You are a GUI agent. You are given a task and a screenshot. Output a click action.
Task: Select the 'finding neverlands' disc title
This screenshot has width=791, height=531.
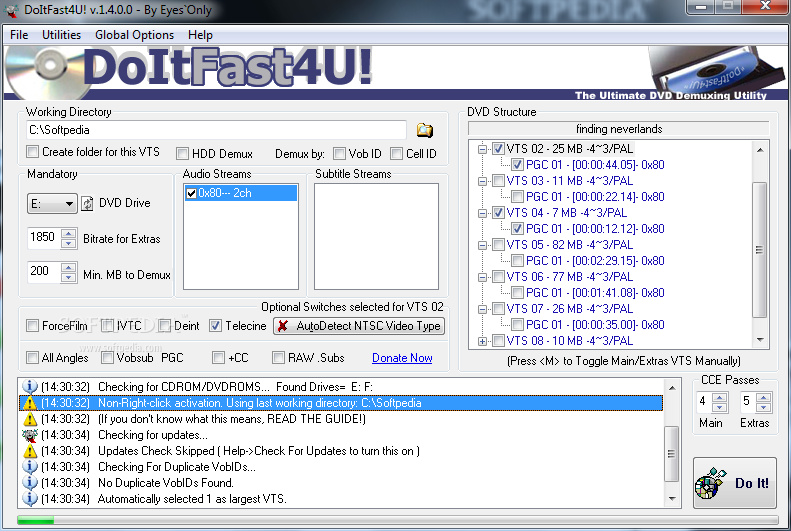[618, 129]
